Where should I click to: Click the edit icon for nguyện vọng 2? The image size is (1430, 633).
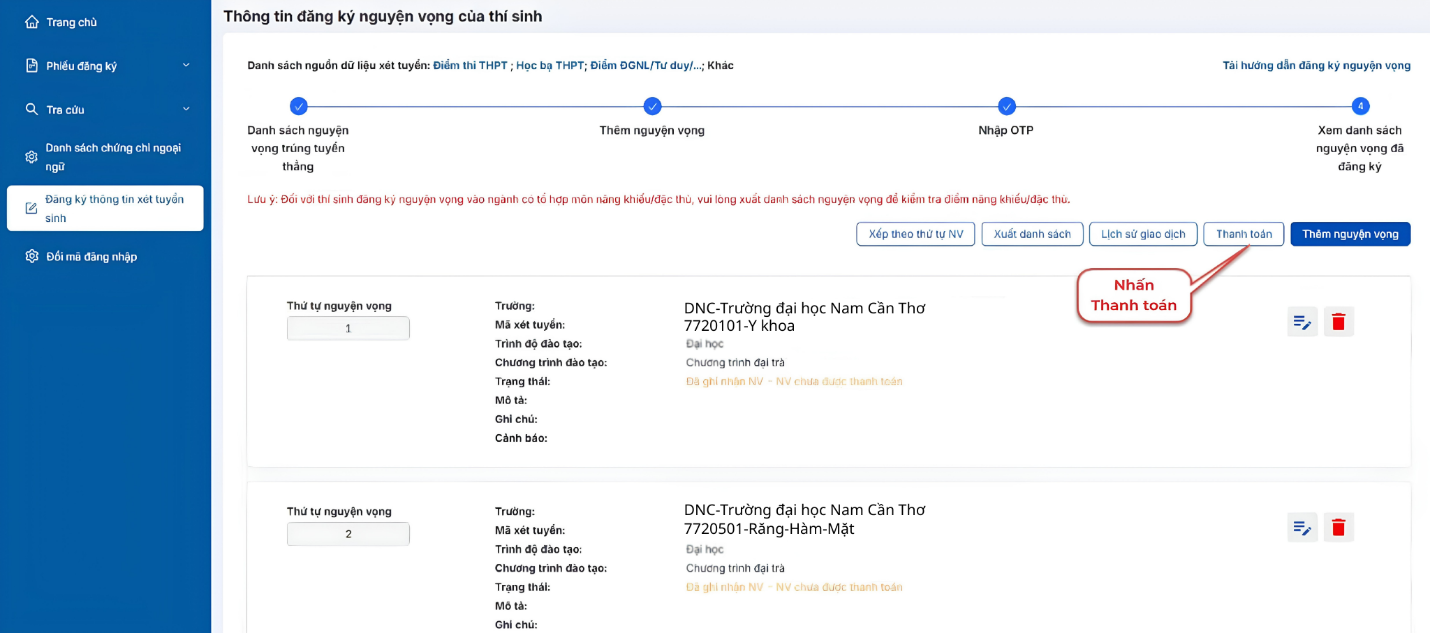click(1302, 527)
